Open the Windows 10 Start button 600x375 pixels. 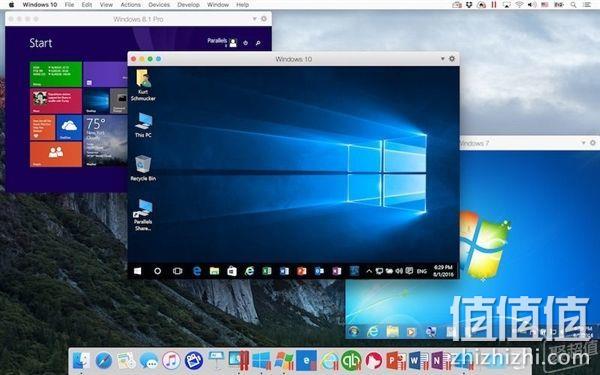[x=137, y=271]
